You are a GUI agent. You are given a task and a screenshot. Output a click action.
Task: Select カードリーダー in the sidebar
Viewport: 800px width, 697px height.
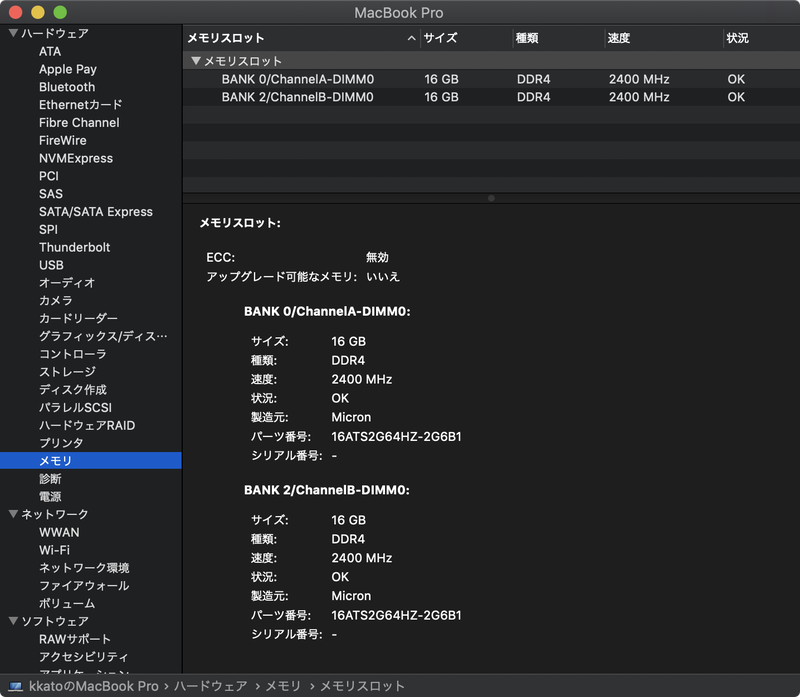[x=79, y=318]
